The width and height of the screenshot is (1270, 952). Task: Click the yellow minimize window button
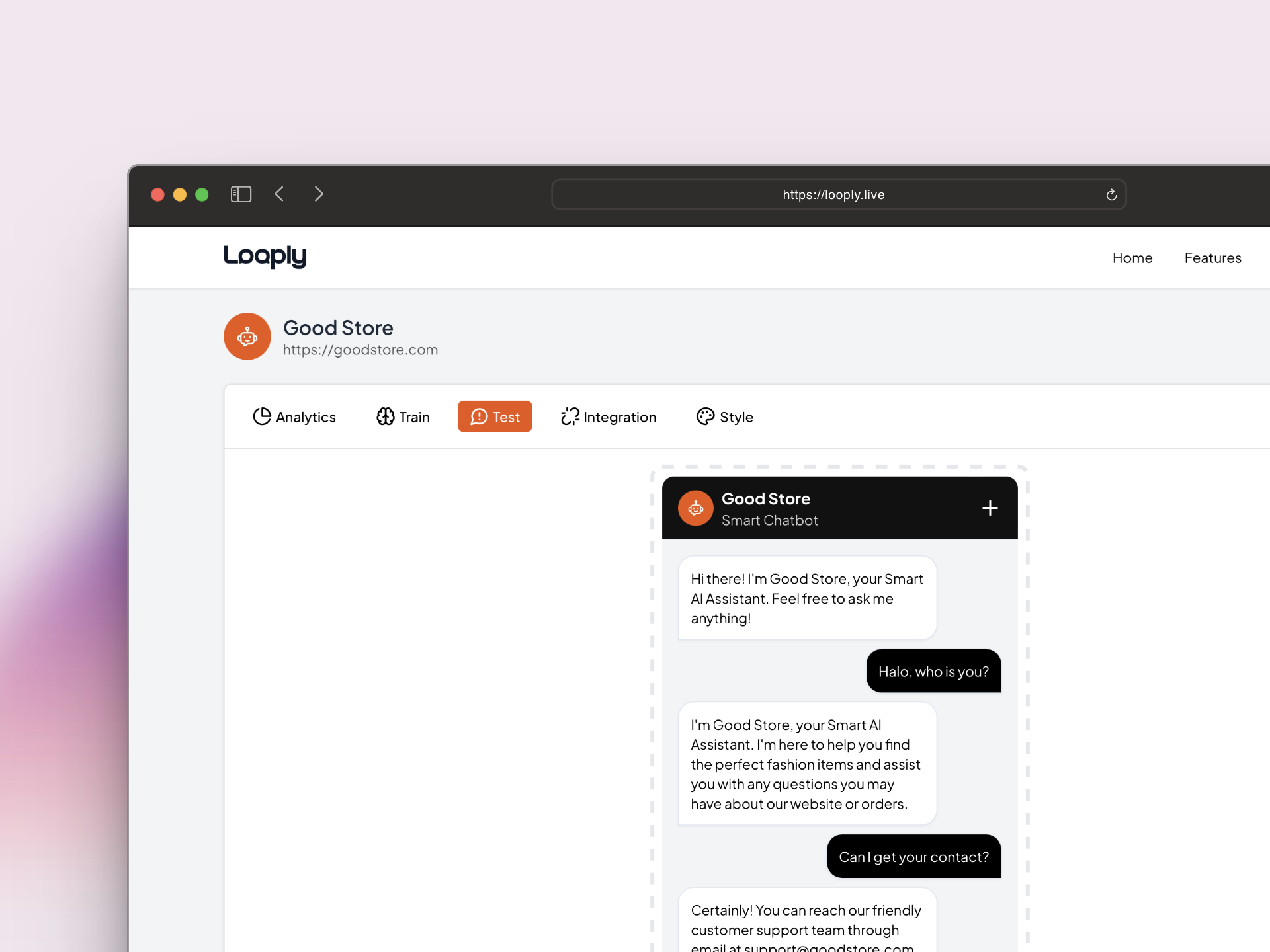coord(180,194)
